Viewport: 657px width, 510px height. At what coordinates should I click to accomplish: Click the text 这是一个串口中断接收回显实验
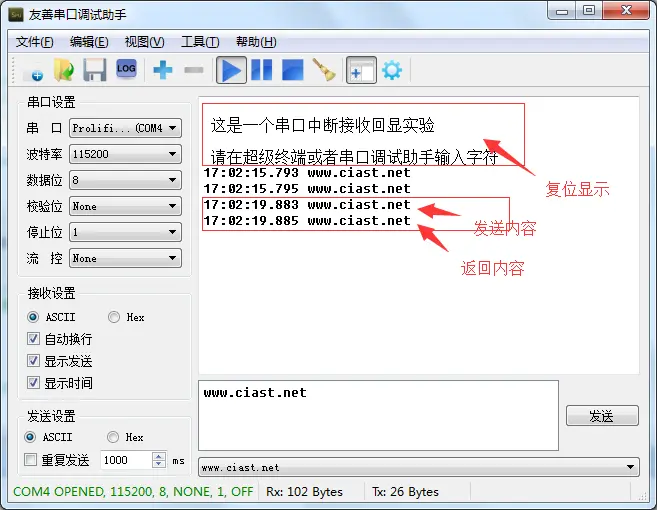click(322, 125)
